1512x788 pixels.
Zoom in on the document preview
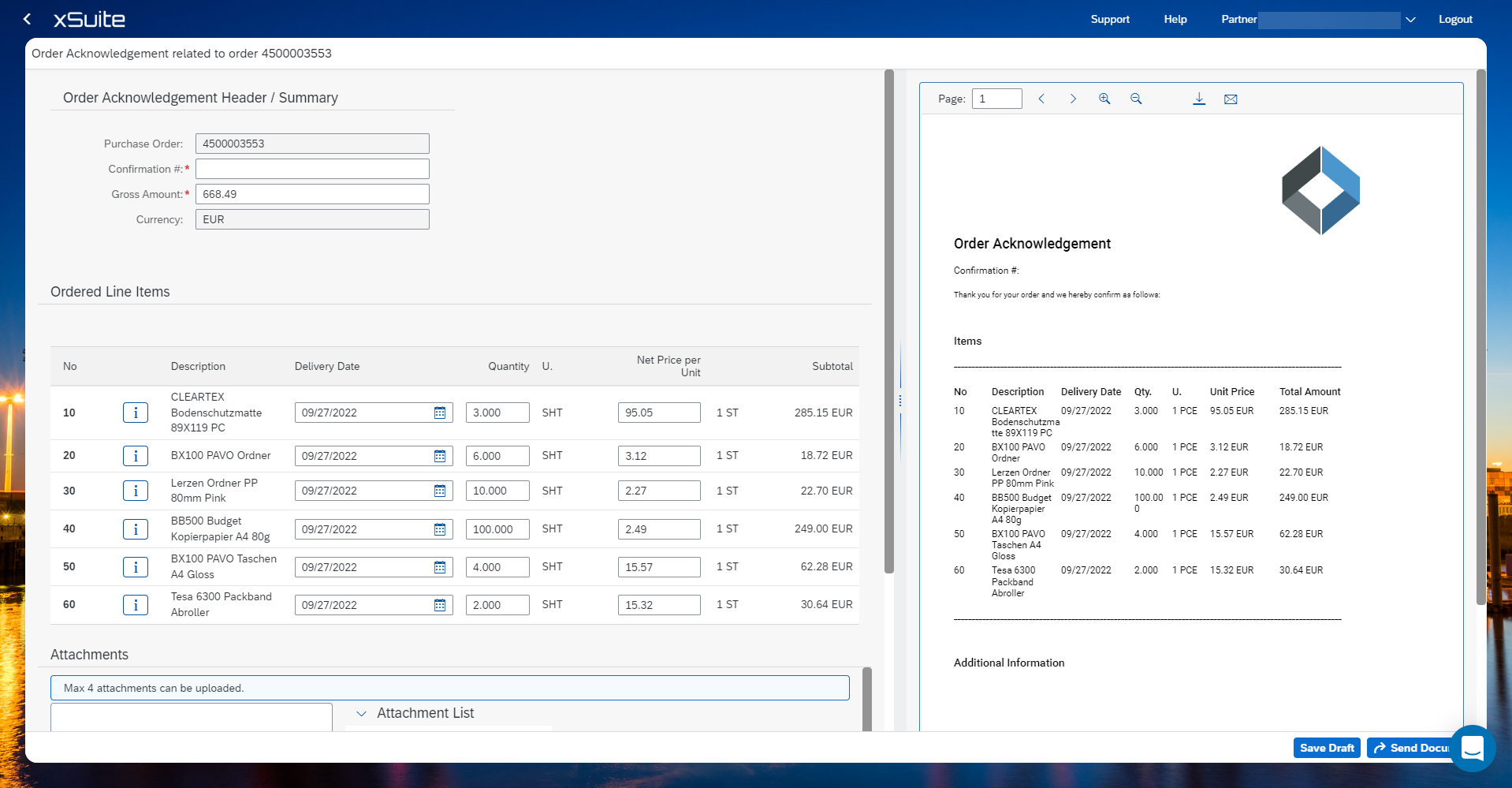[1104, 99]
